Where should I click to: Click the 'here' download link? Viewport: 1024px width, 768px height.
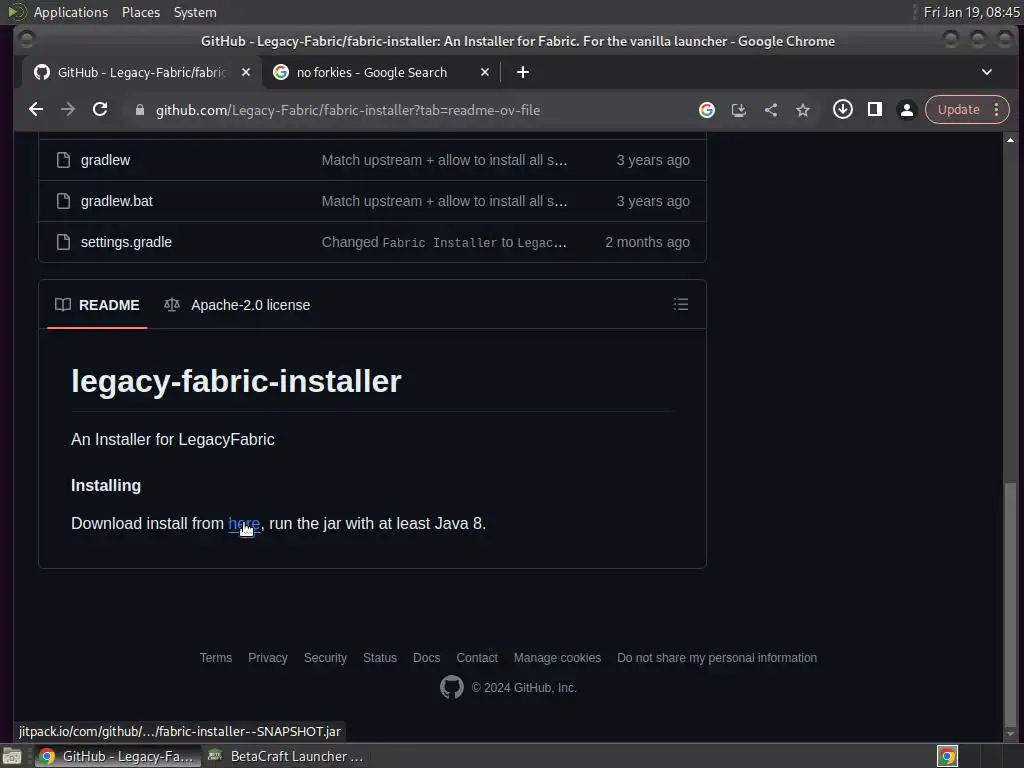(x=244, y=524)
